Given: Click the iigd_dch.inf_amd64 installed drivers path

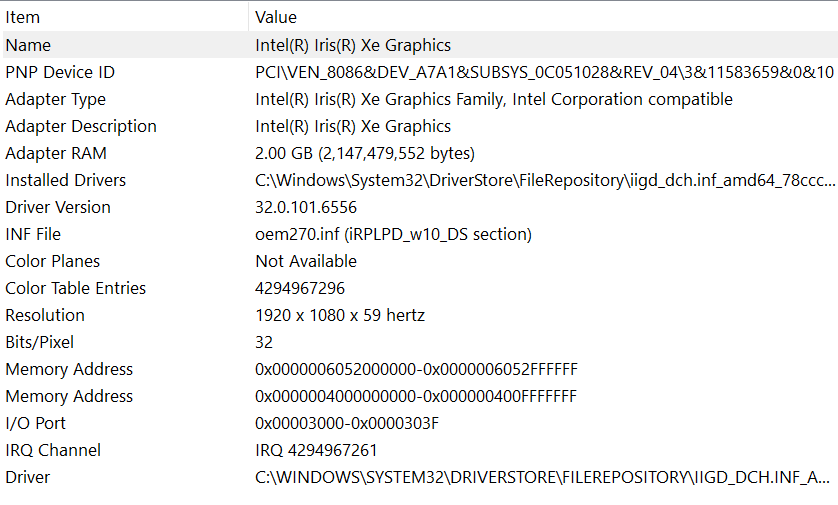Looking at the screenshot, I should click(x=545, y=180).
